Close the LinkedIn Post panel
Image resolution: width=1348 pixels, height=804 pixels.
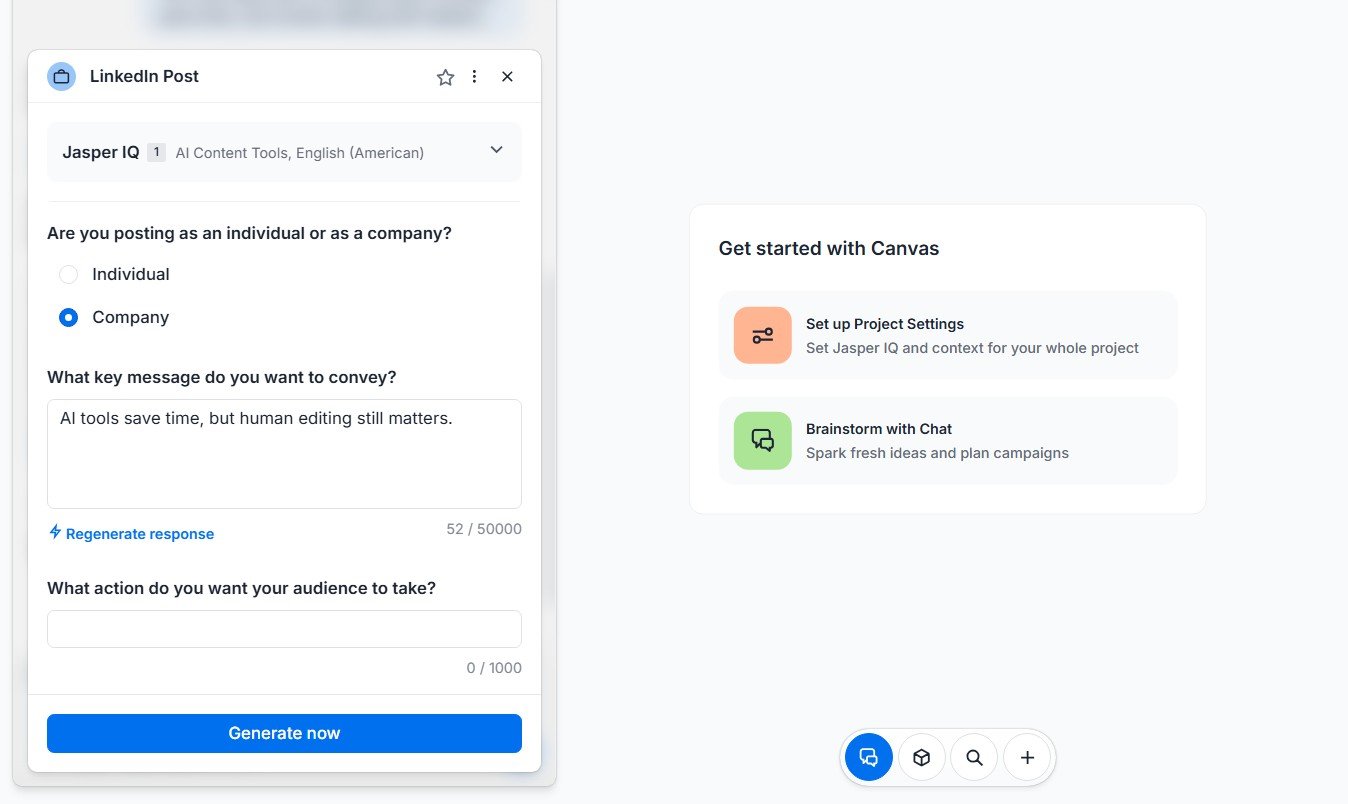[x=507, y=77]
